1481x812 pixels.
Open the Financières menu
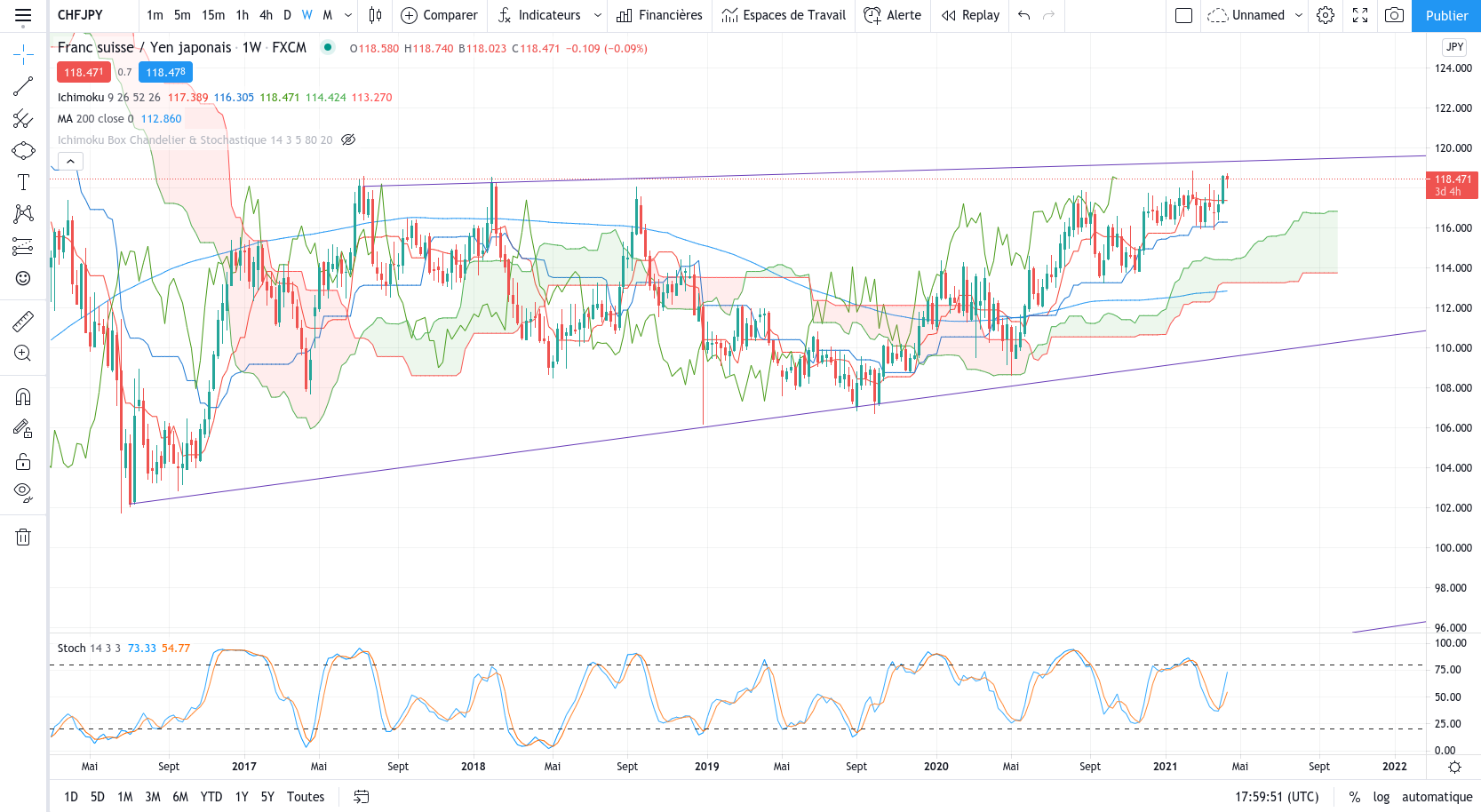tap(659, 15)
